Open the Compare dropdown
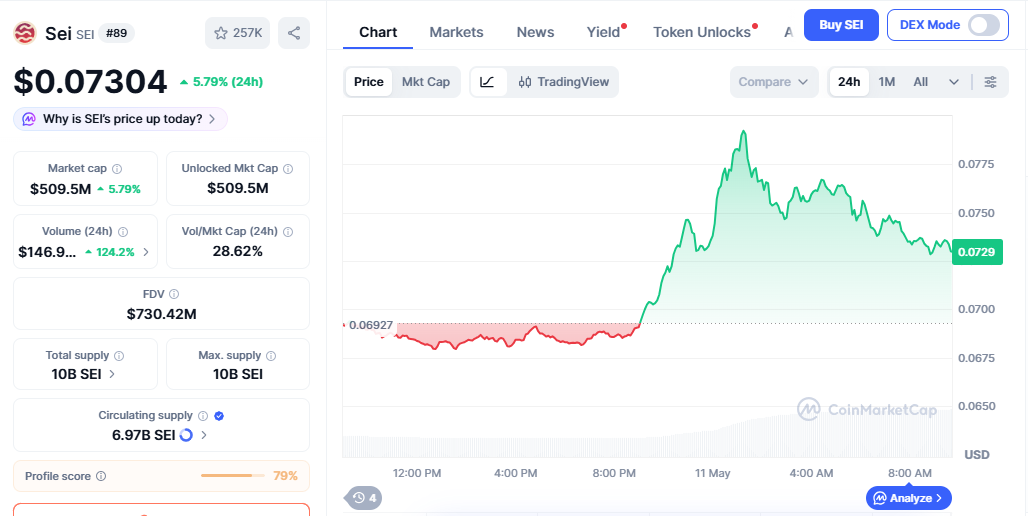The image size is (1028, 516). pos(774,82)
